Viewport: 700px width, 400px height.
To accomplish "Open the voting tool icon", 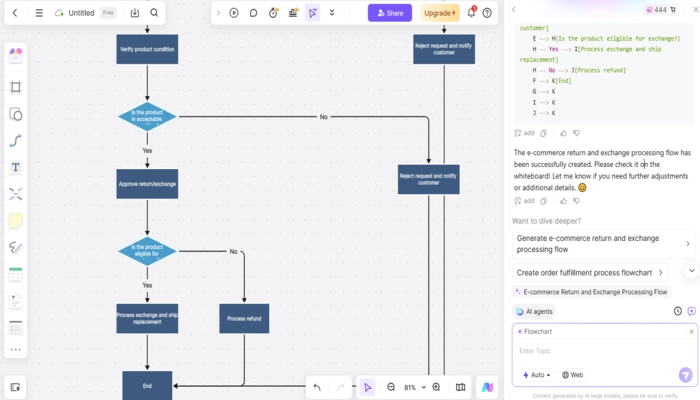I will 293,13.
